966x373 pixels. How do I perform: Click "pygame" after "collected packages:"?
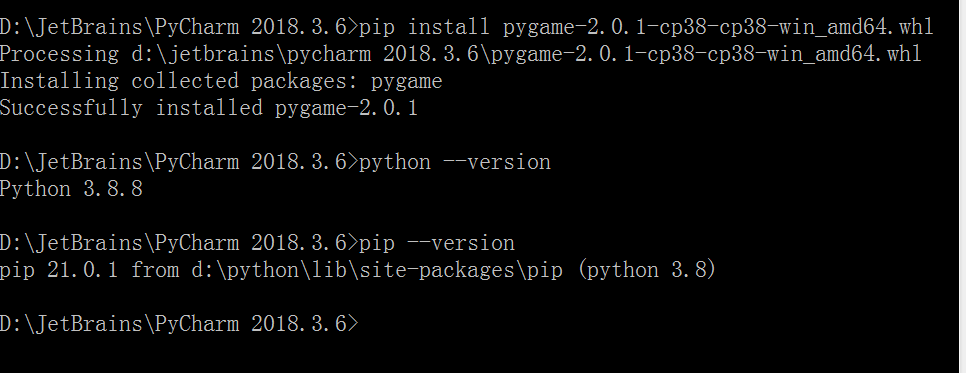coord(407,81)
